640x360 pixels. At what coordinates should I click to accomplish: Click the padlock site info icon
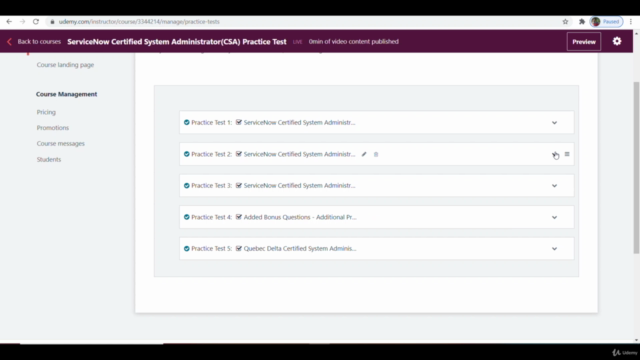[52, 22]
